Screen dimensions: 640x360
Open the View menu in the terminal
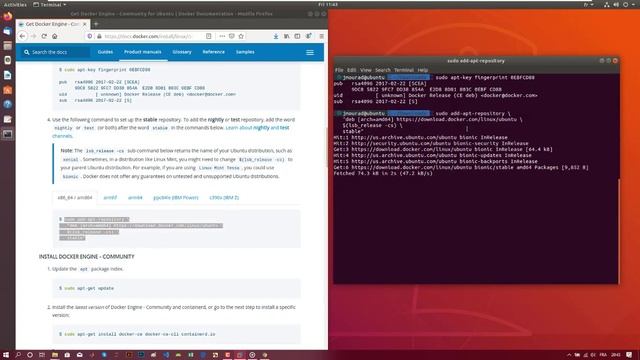pyautogui.click(x=366, y=70)
